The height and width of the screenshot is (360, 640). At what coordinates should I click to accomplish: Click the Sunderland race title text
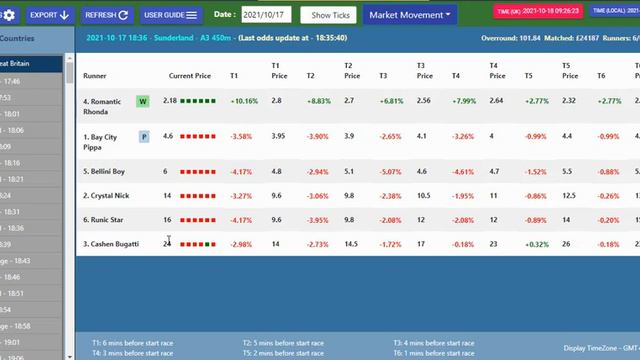tap(173, 38)
